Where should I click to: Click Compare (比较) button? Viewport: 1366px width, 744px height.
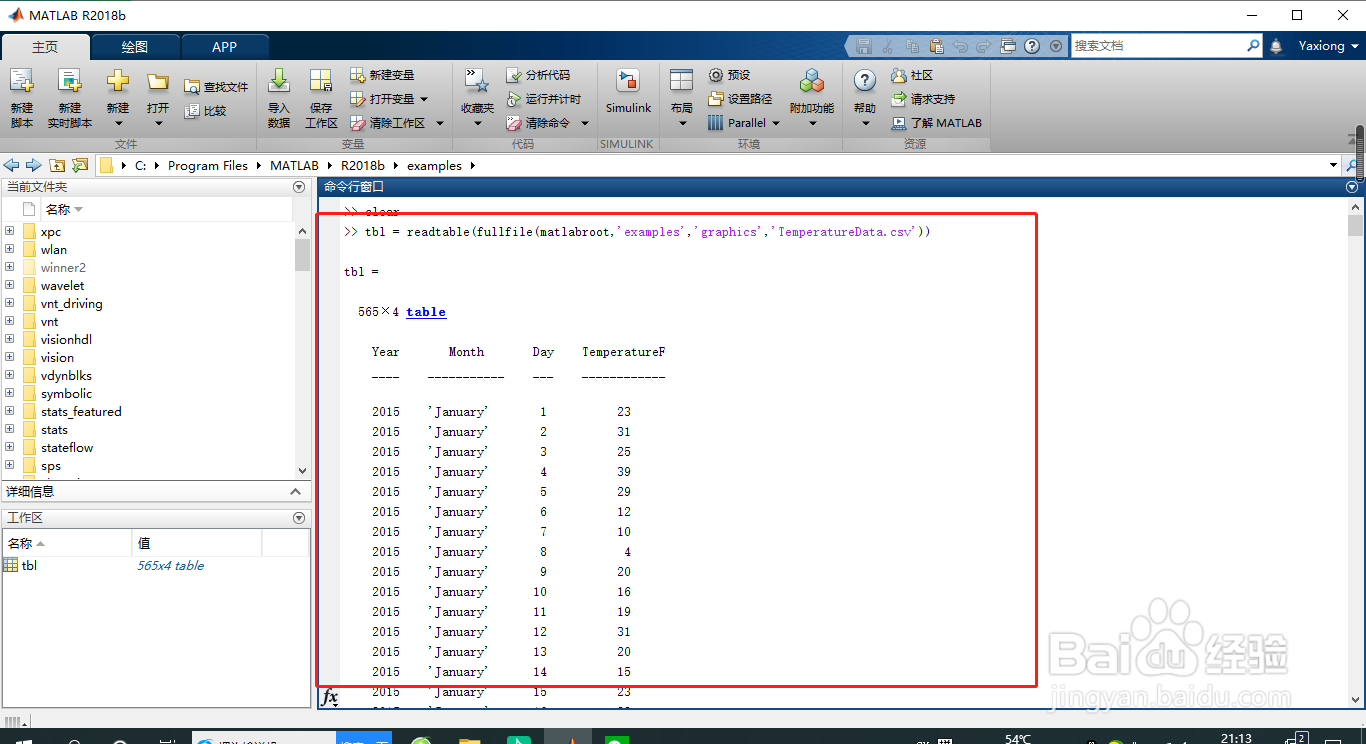206,111
